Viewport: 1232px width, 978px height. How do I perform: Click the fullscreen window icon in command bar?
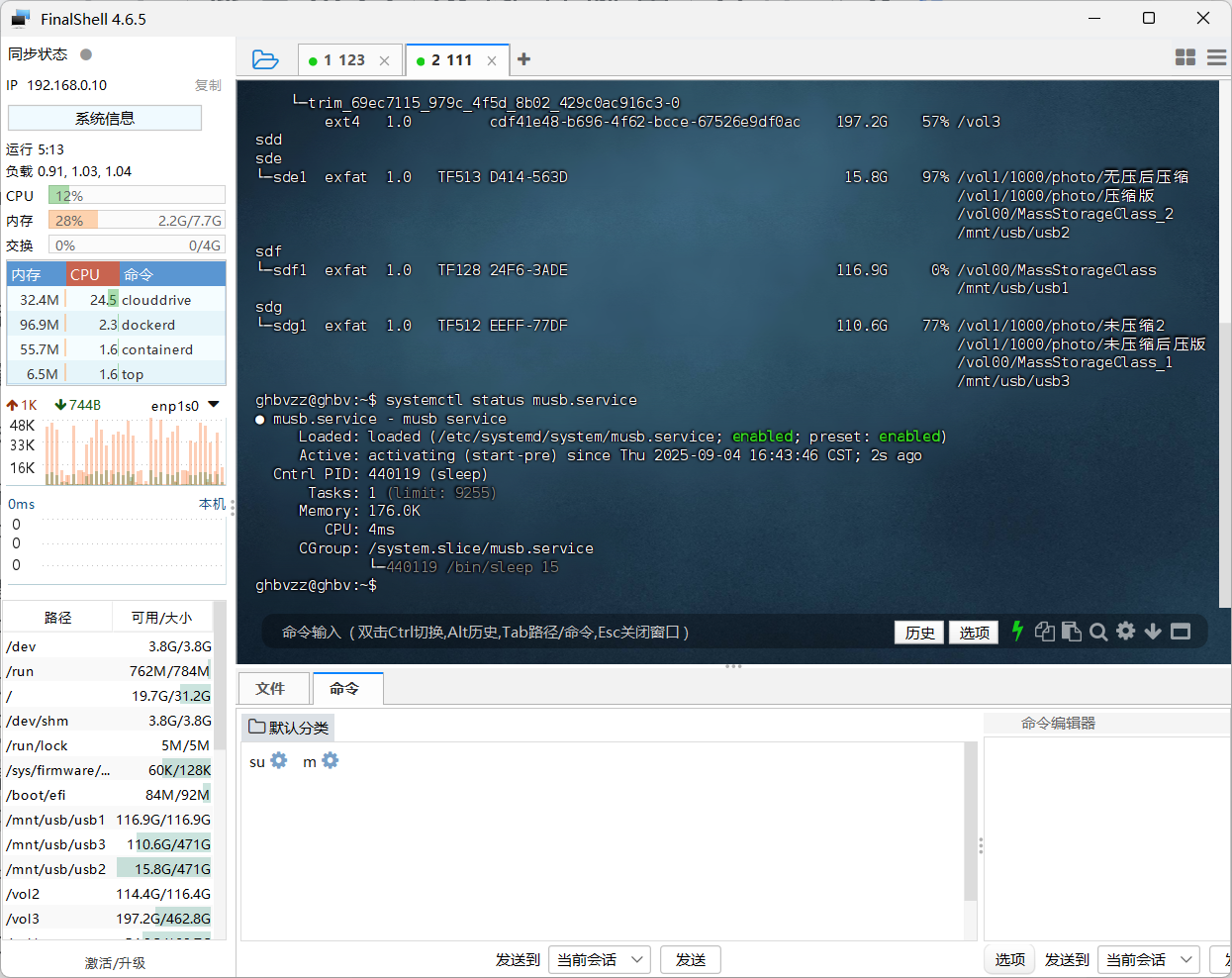click(1181, 632)
